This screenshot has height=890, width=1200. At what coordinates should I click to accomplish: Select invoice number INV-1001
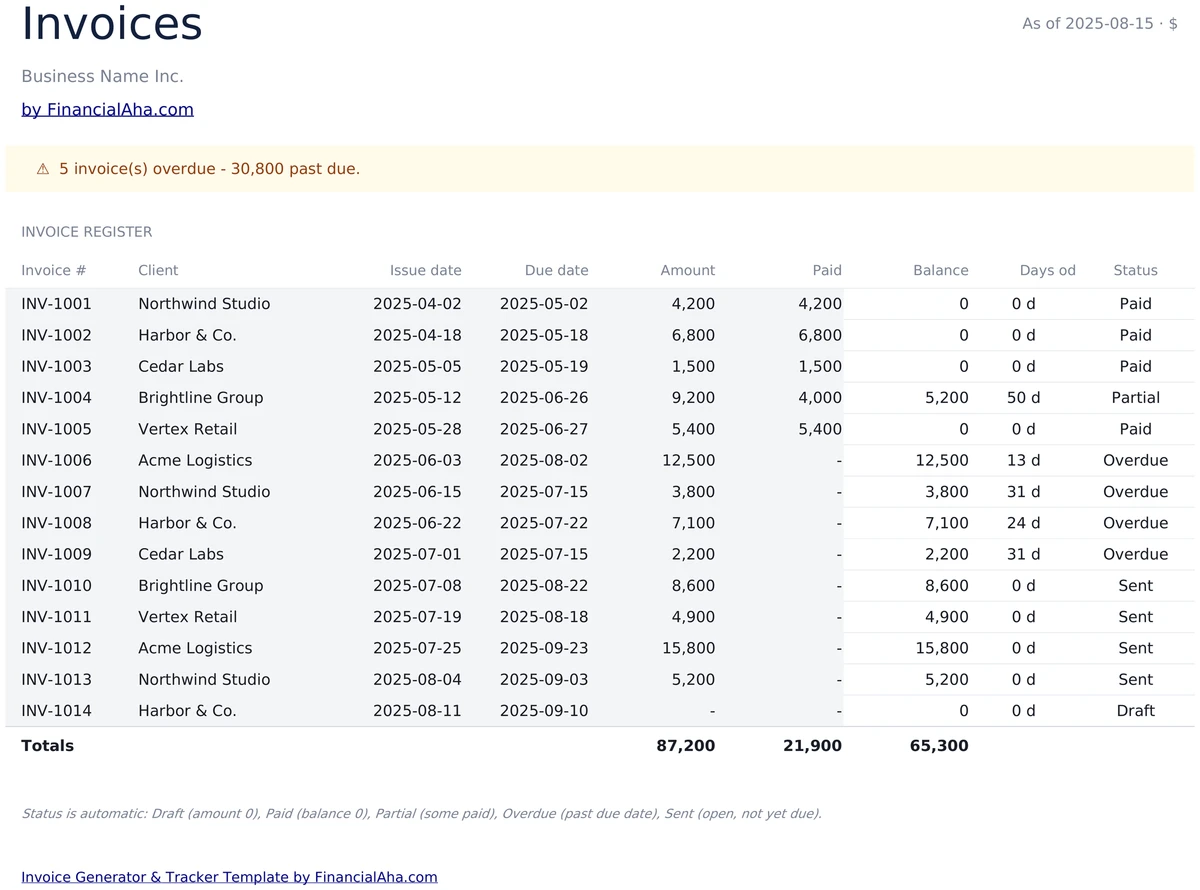click(x=56, y=304)
